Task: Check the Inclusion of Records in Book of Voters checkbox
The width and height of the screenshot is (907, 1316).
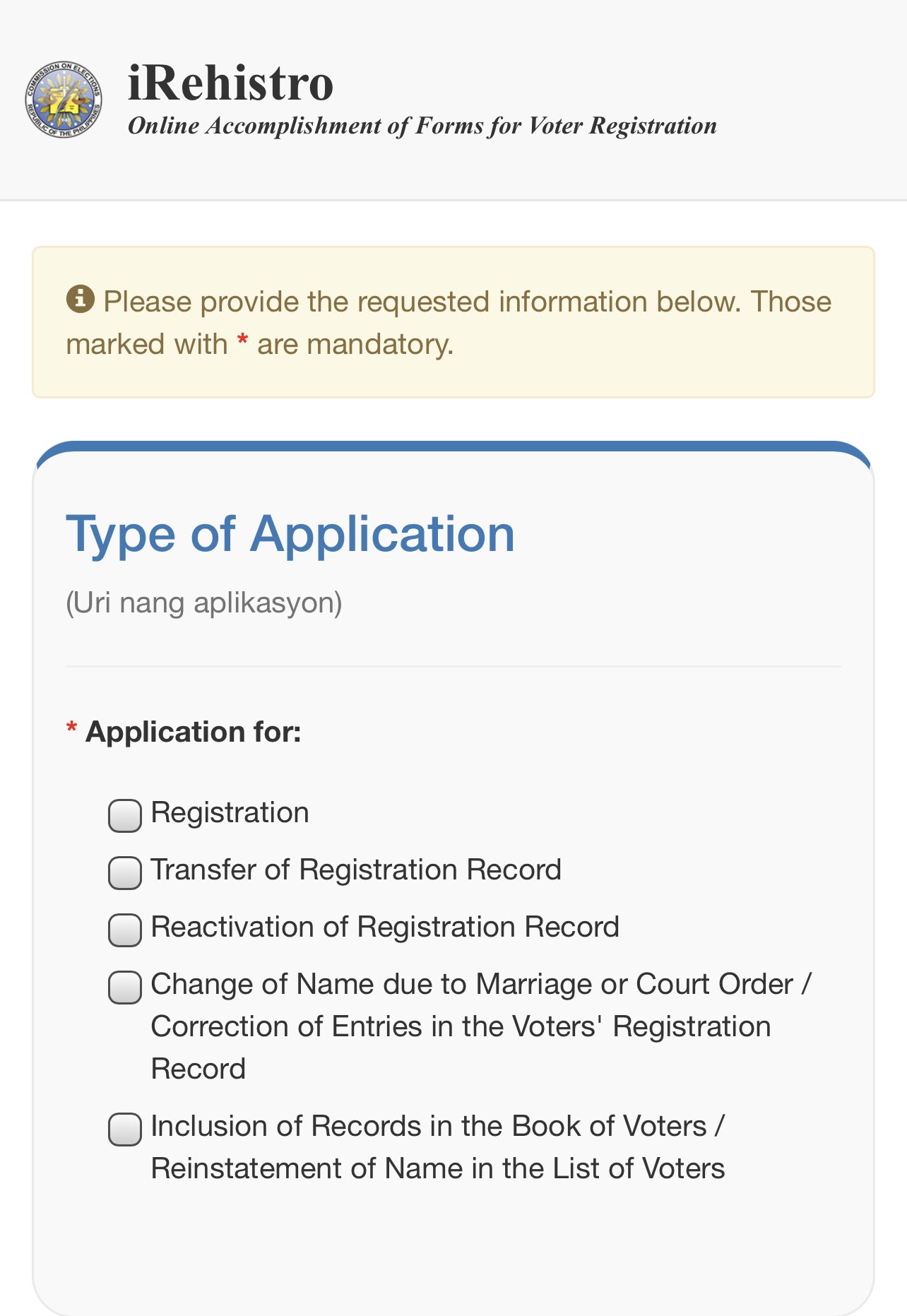Action: (x=125, y=1130)
